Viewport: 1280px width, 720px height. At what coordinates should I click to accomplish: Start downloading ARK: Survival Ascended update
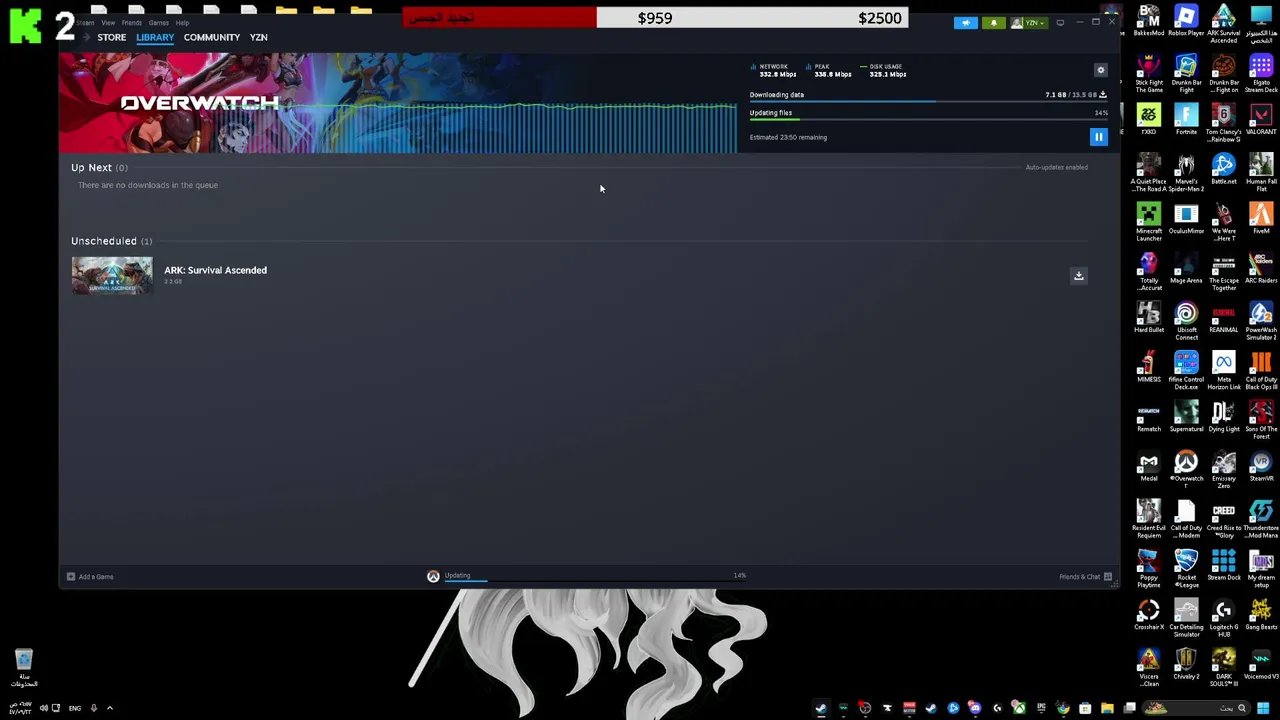point(1078,276)
